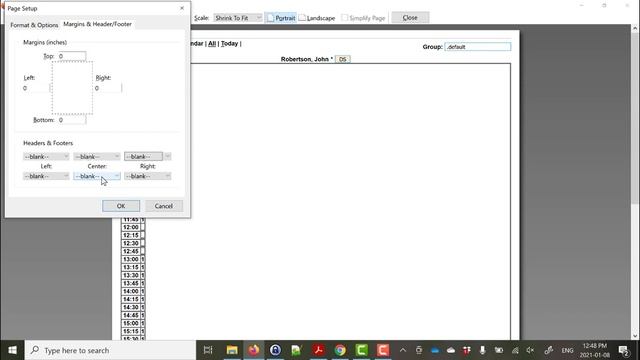Click the 14:30 time slot
Screen dimensions: 640x360
point(131,307)
